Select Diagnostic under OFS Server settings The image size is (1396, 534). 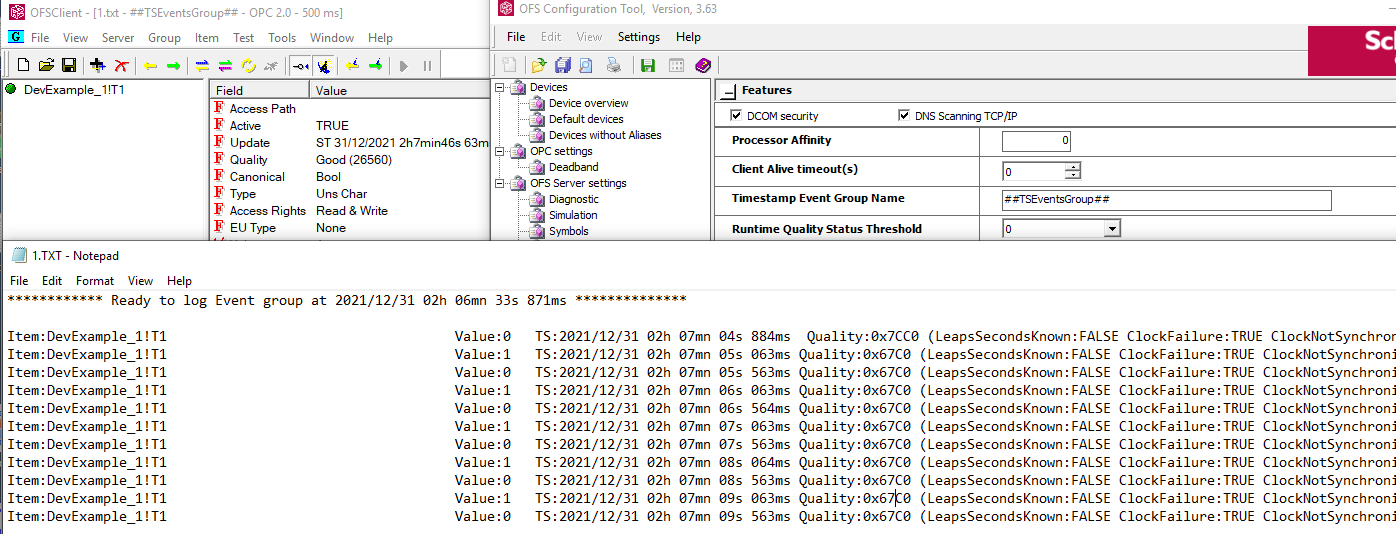(574, 199)
